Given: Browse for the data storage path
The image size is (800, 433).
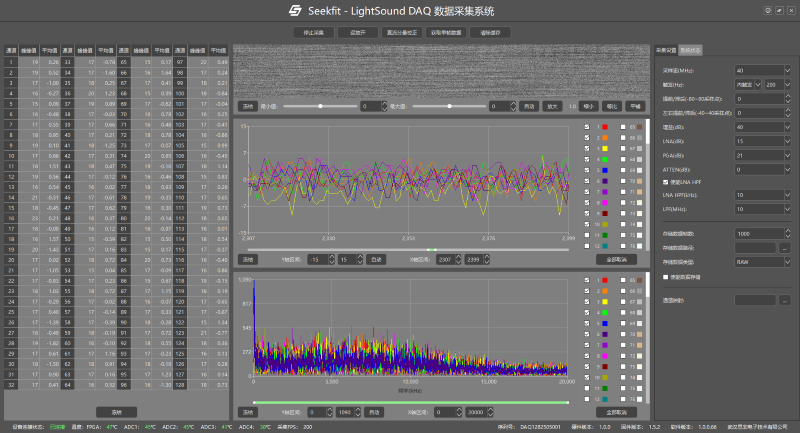Looking at the screenshot, I should 785,248.
